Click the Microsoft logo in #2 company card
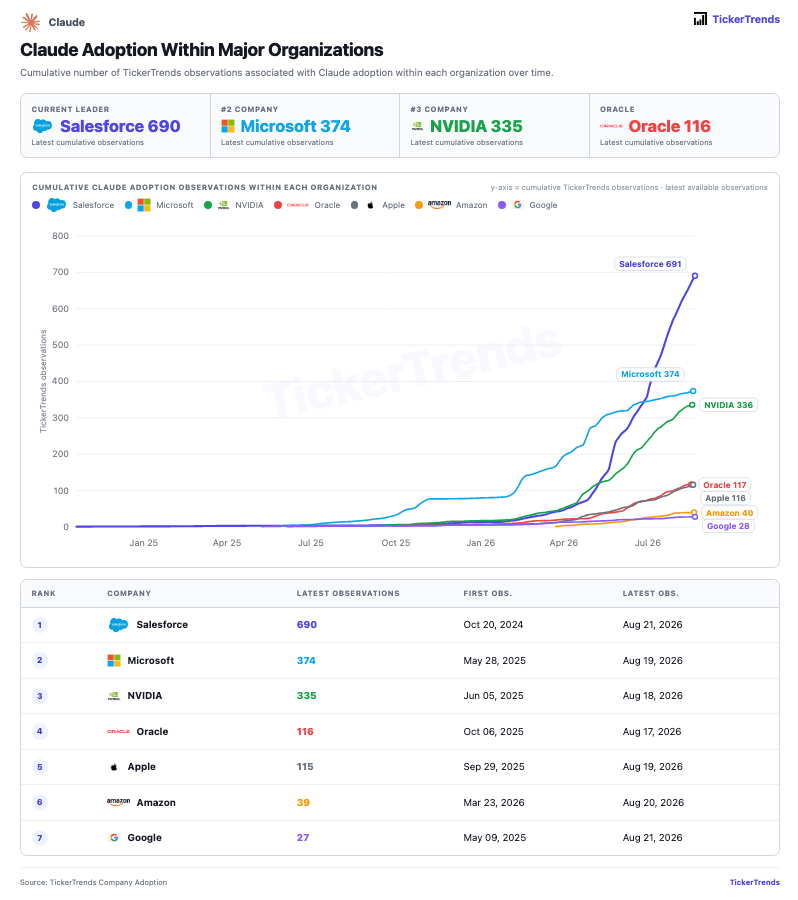 click(228, 126)
